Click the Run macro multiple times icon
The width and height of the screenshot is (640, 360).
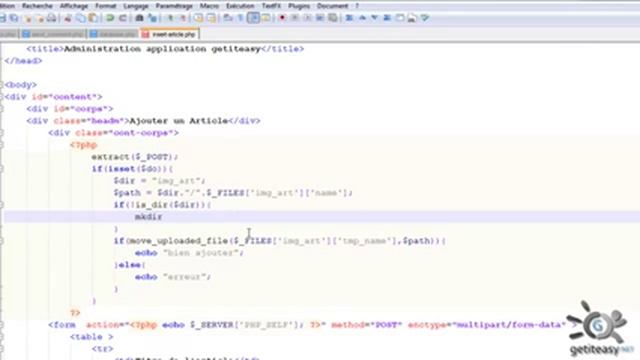point(320,18)
